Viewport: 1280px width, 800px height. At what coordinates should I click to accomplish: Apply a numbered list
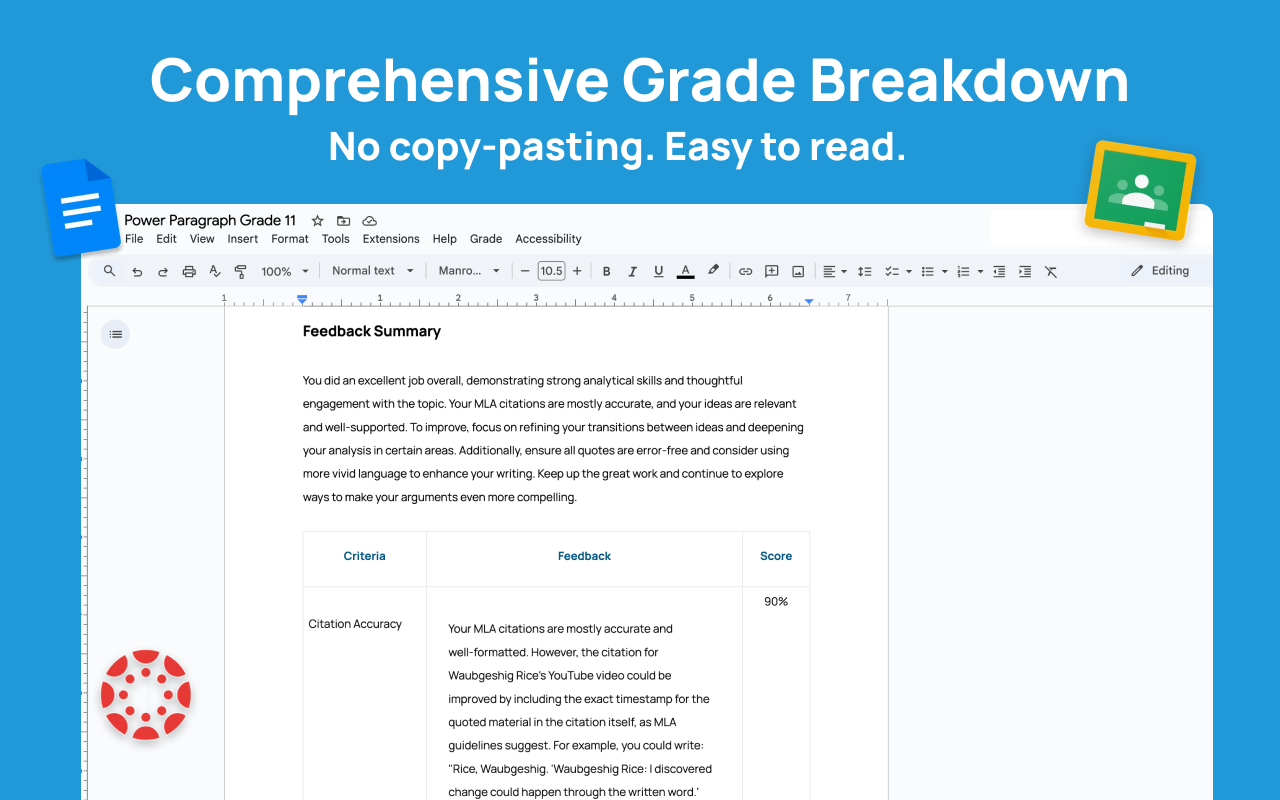click(x=963, y=271)
